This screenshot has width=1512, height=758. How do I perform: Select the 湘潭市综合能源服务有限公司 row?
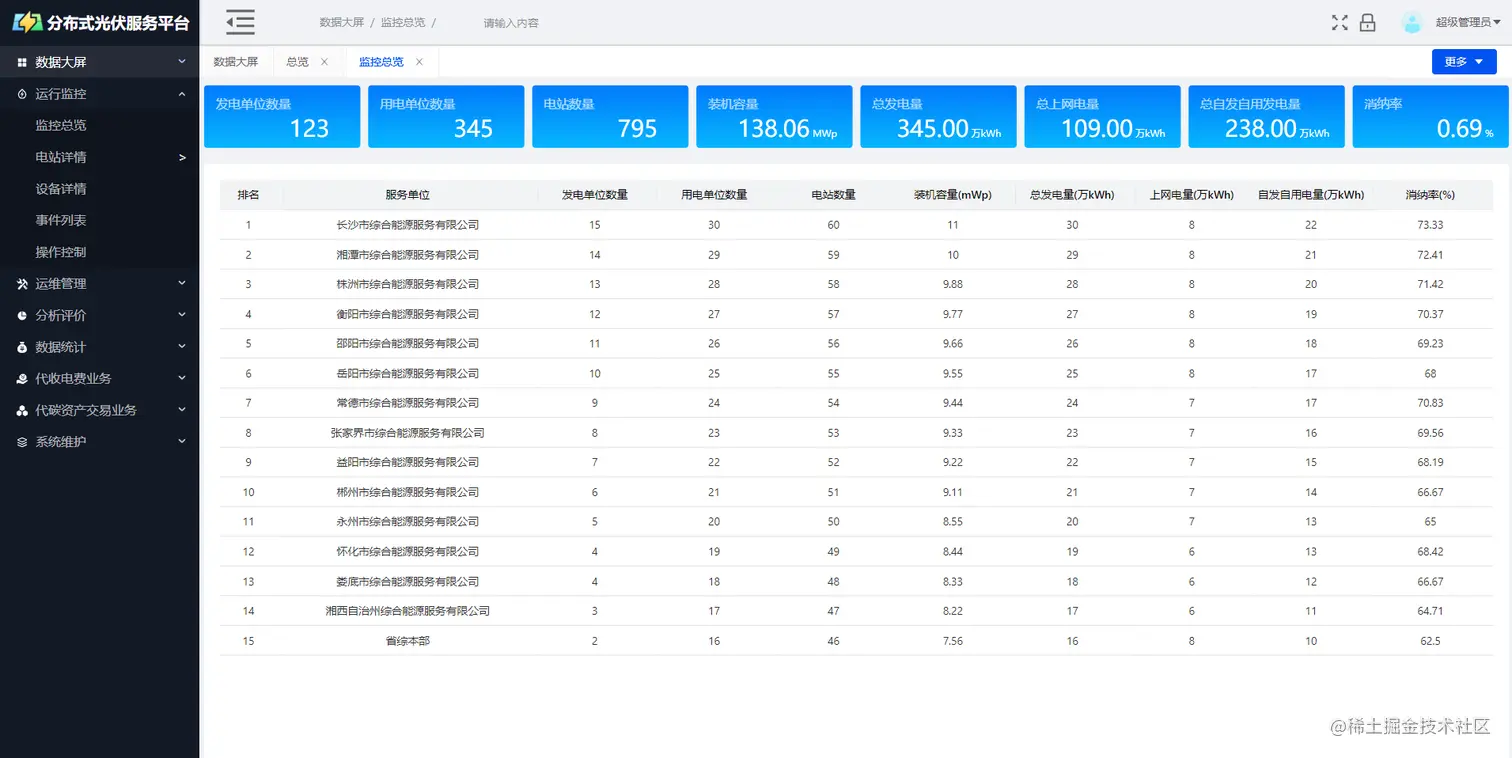click(856, 255)
